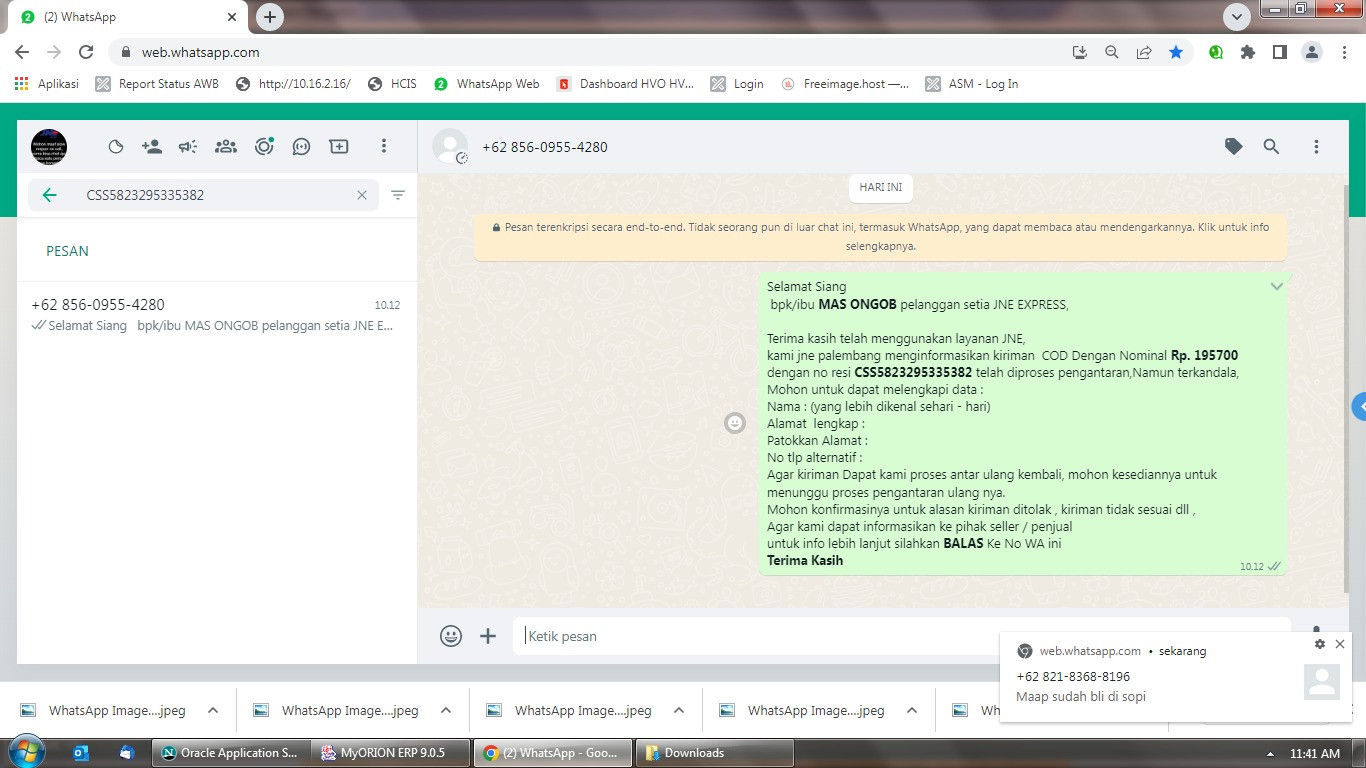The width and height of the screenshot is (1366, 768).
Task: Open the HCIS bookmark
Action: click(x=392, y=84)
